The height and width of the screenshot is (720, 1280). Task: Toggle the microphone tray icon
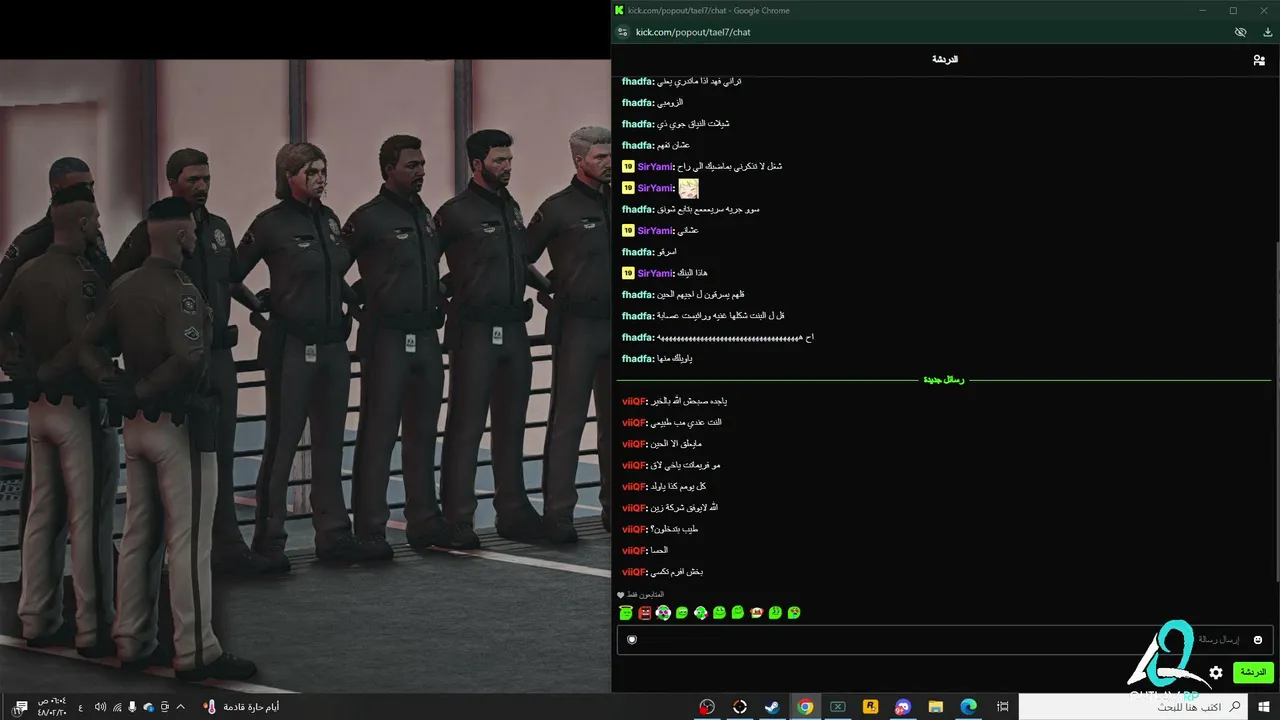pyautogui.click(x=132, y=707)
